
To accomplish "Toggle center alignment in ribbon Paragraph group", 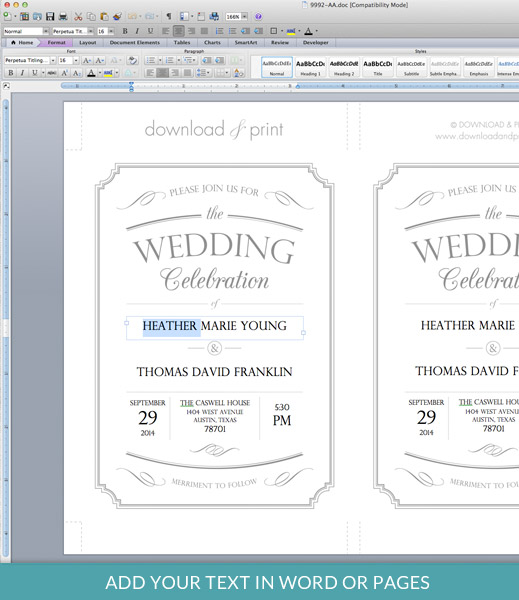I will (162, 73).
